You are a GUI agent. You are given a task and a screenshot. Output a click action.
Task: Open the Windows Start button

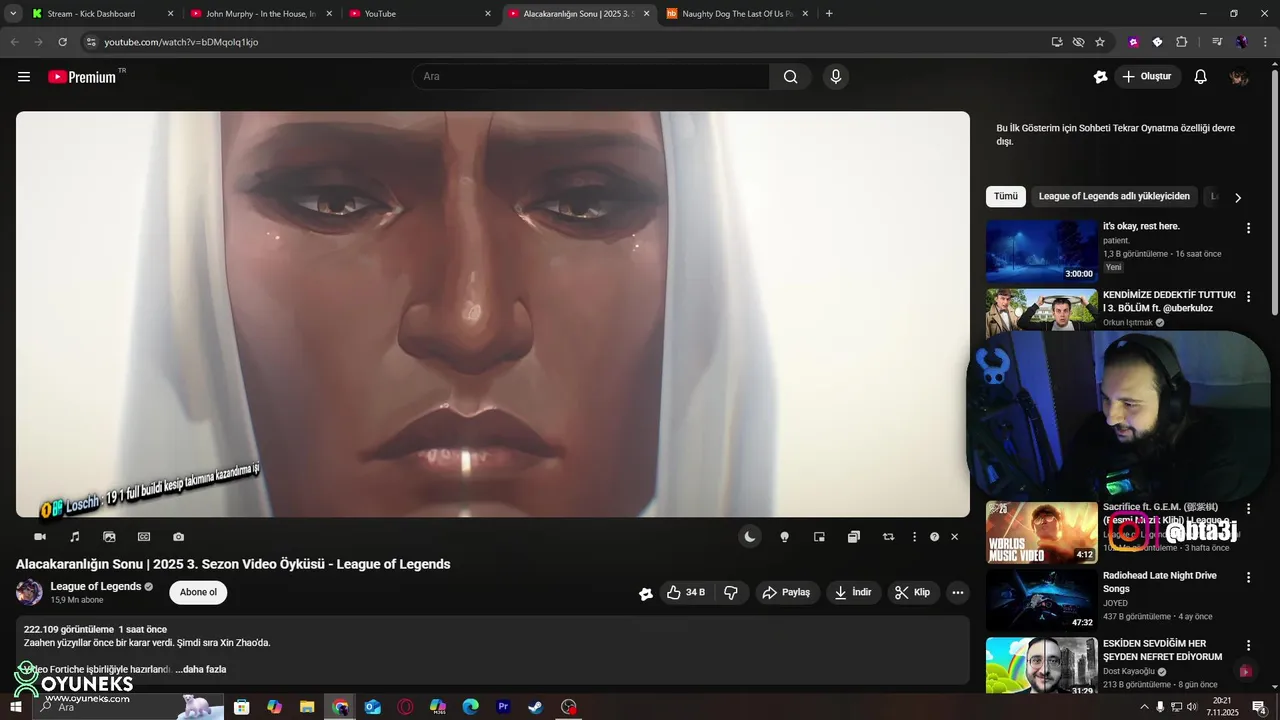coord(15,707)
